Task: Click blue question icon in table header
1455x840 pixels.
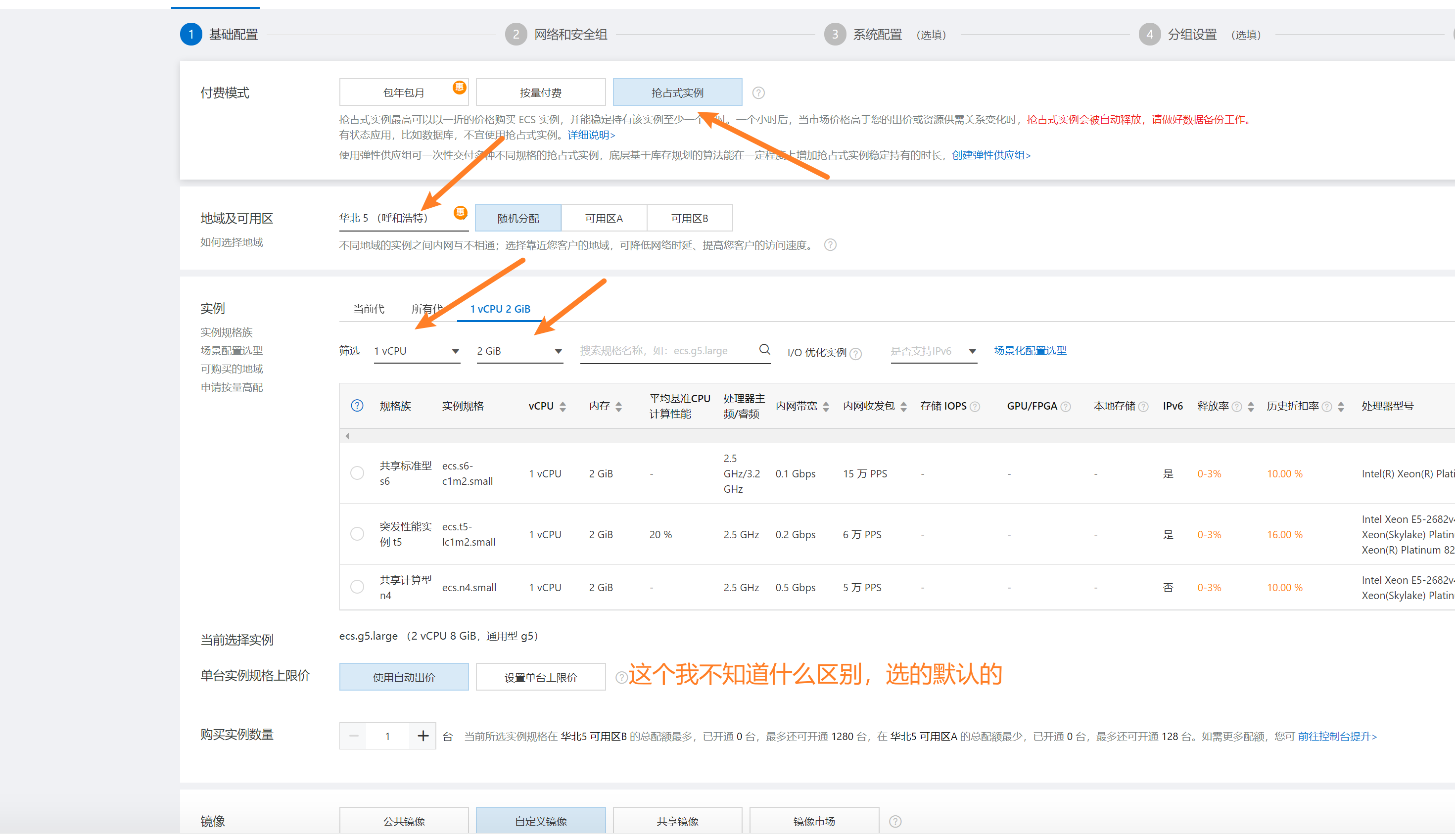Action: click(357, 406)
